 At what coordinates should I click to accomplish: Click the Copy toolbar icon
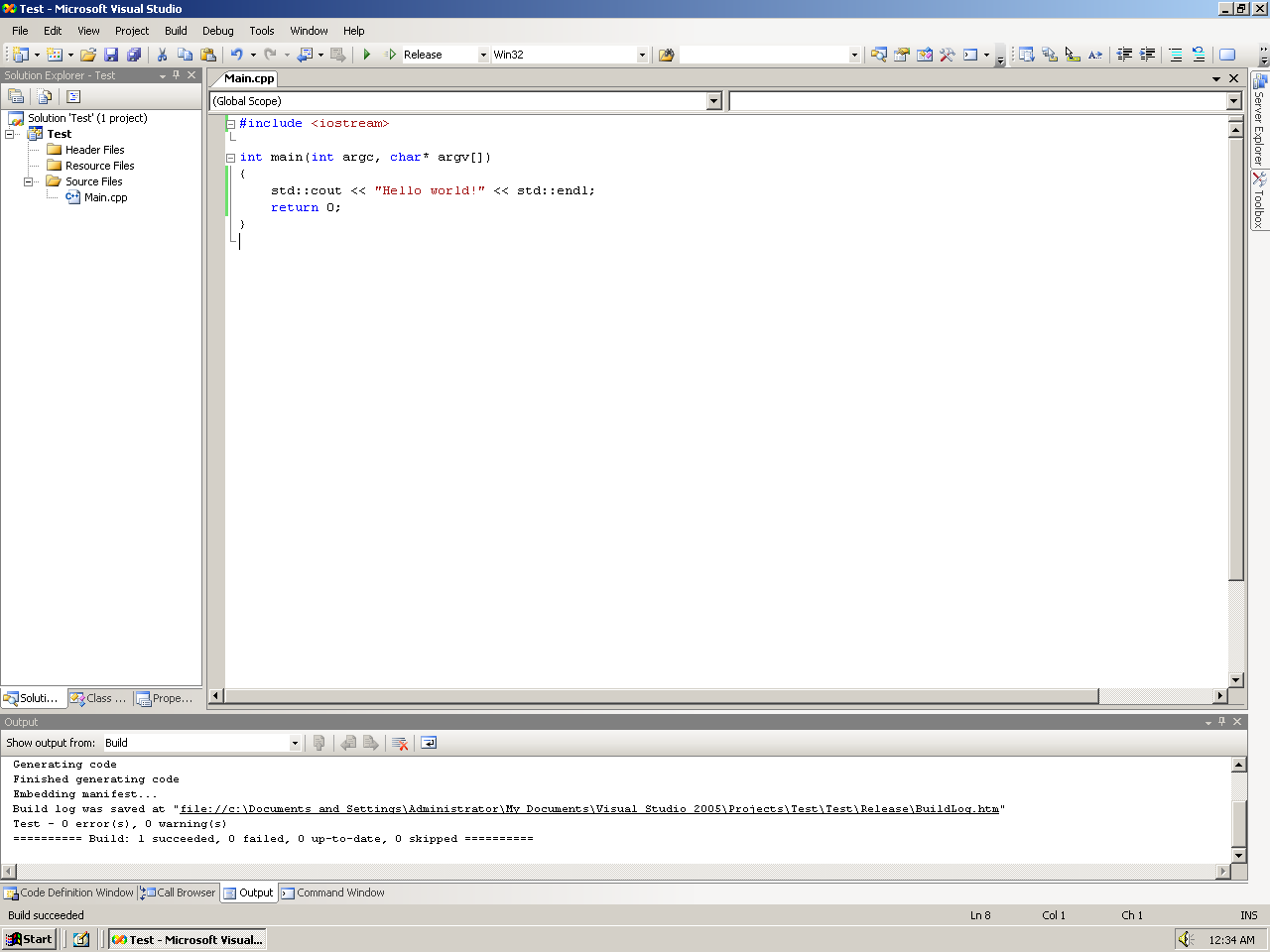(185, 55)
